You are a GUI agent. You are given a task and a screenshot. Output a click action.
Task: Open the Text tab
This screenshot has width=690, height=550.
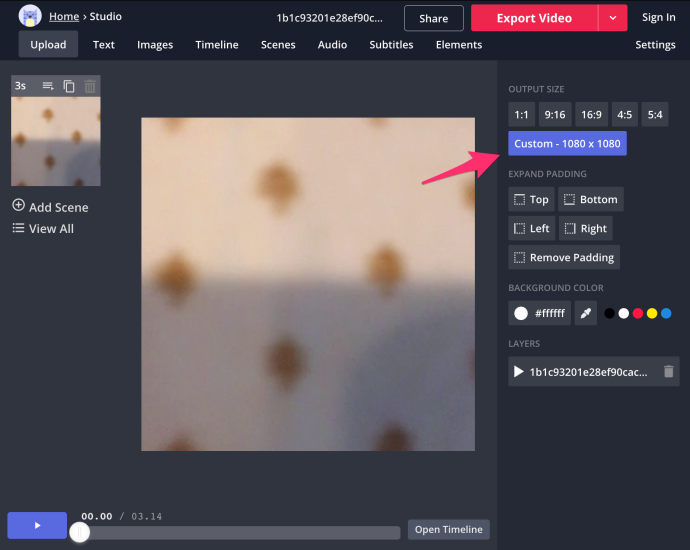[104, 44]
